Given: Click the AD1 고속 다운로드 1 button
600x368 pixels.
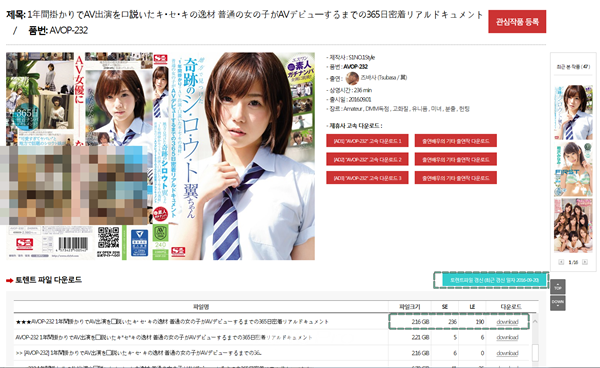Looking at the screenshot, I should pos(367,141).
